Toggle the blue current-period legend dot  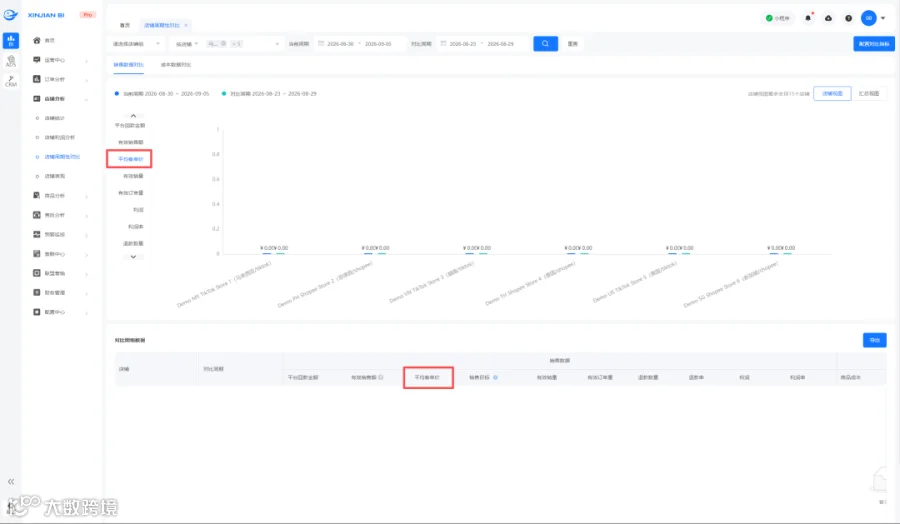(117, 94)
